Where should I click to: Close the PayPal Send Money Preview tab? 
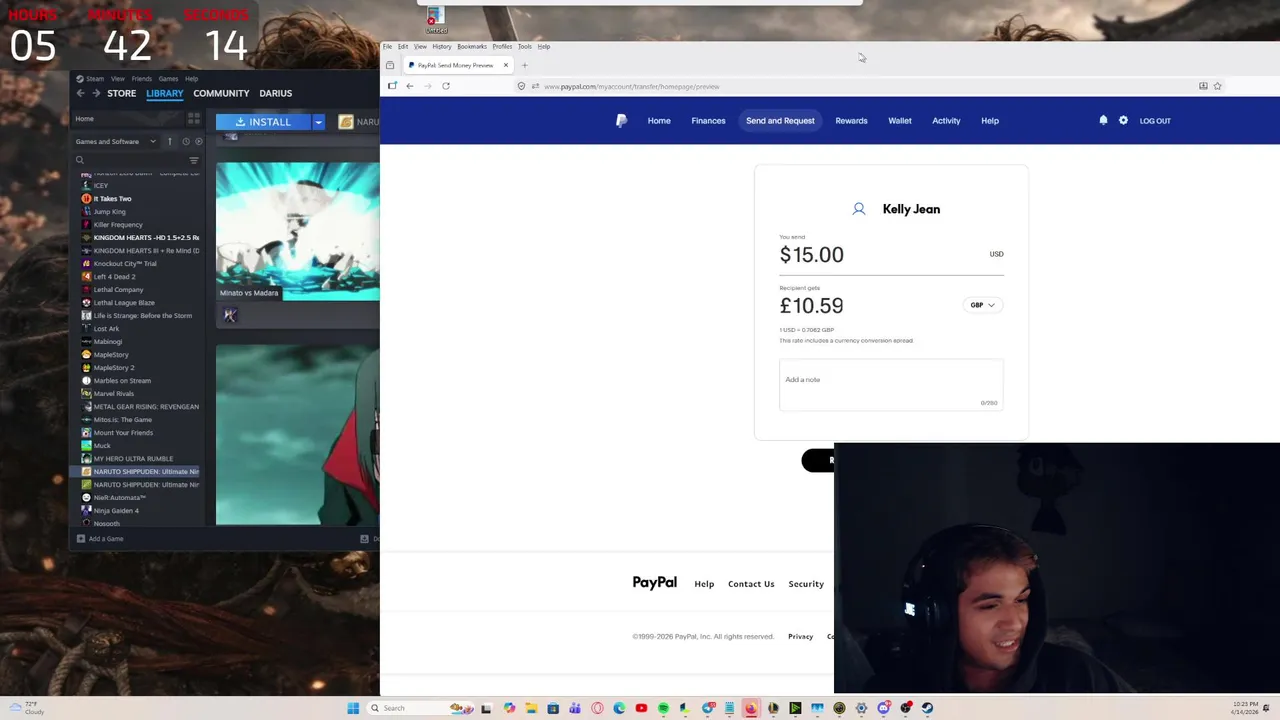click(505, 65)
